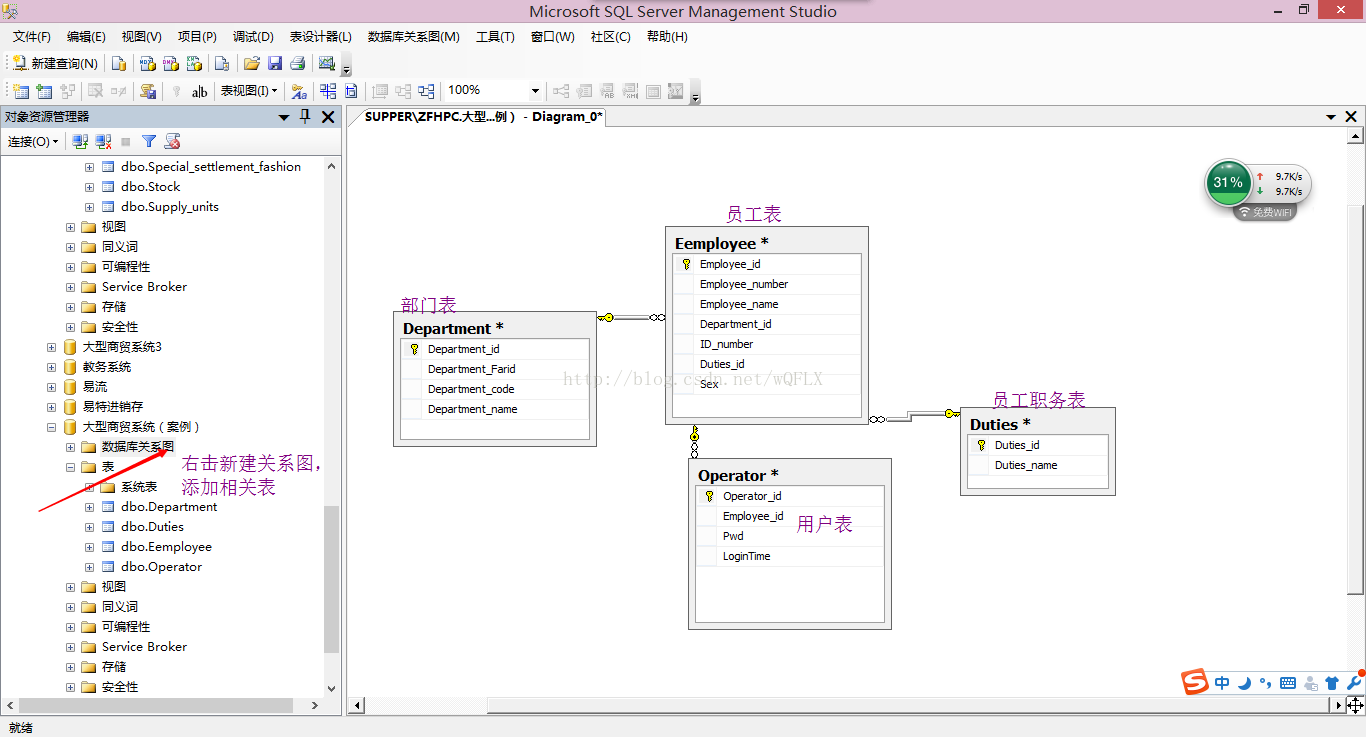This screenshot has width=1366, height=737.
Task: Click the Department table title bar
Action: click(x=495, y=328)
